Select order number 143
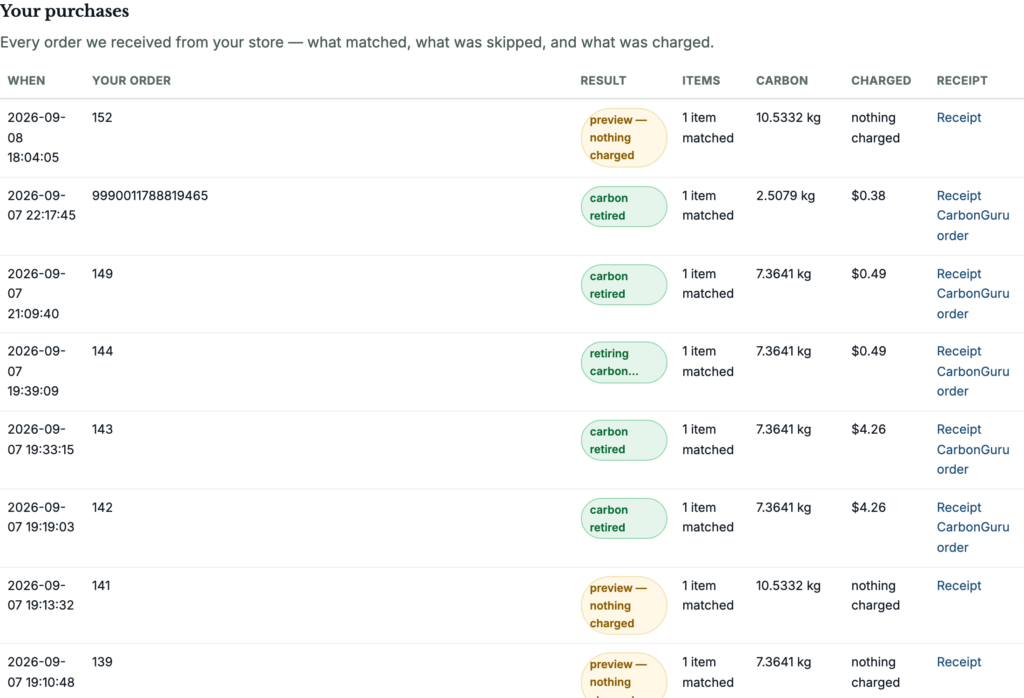The width and height of the screenshot is (1024, 698). 103,430
